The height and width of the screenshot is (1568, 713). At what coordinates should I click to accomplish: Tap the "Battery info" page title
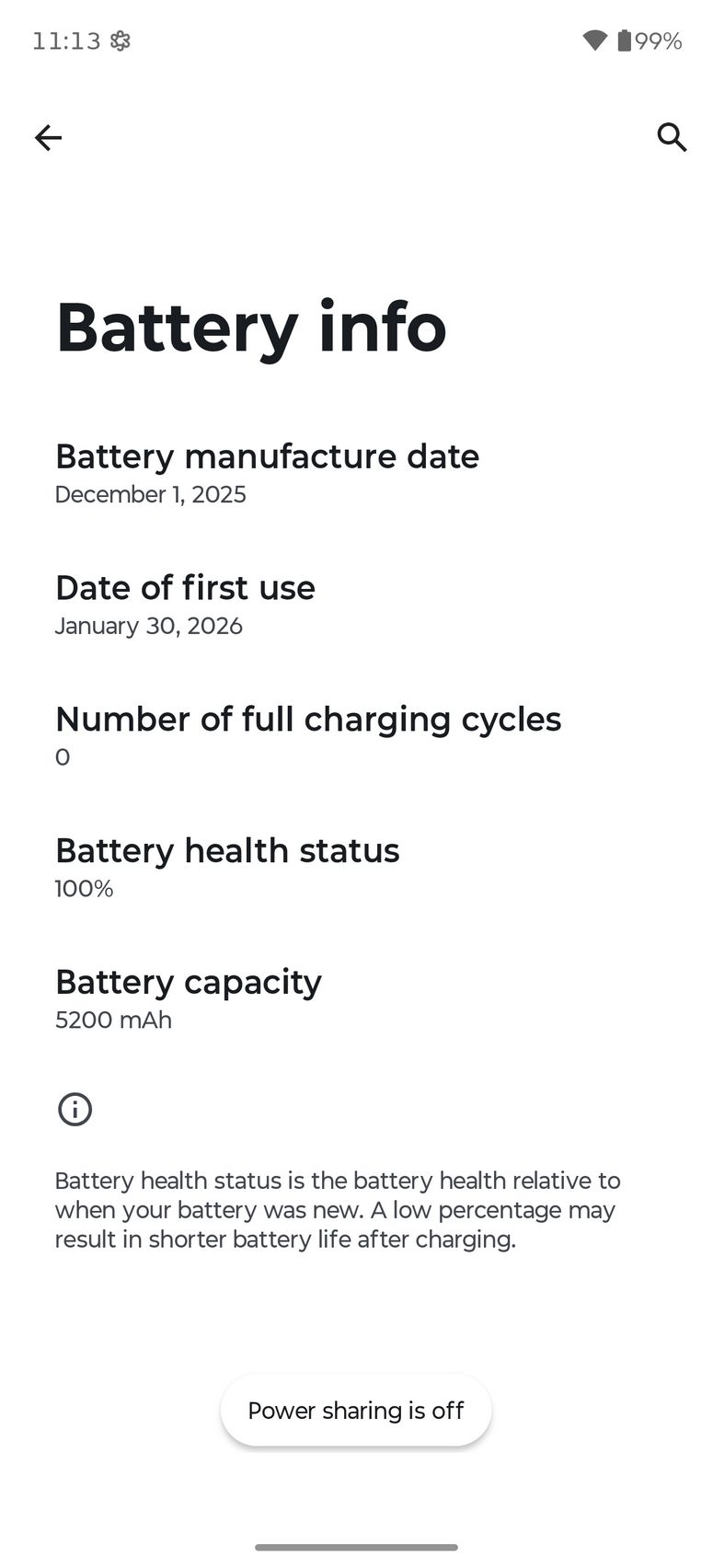tap(251, 327)
